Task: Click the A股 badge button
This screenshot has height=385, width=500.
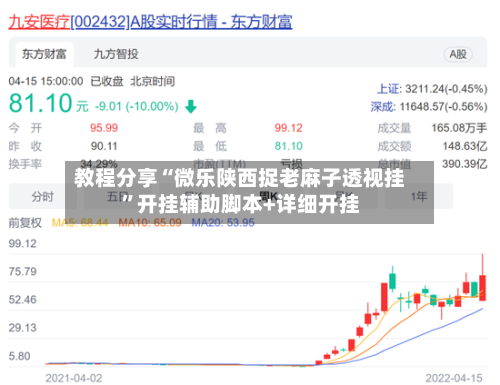Action: [458, 54]
